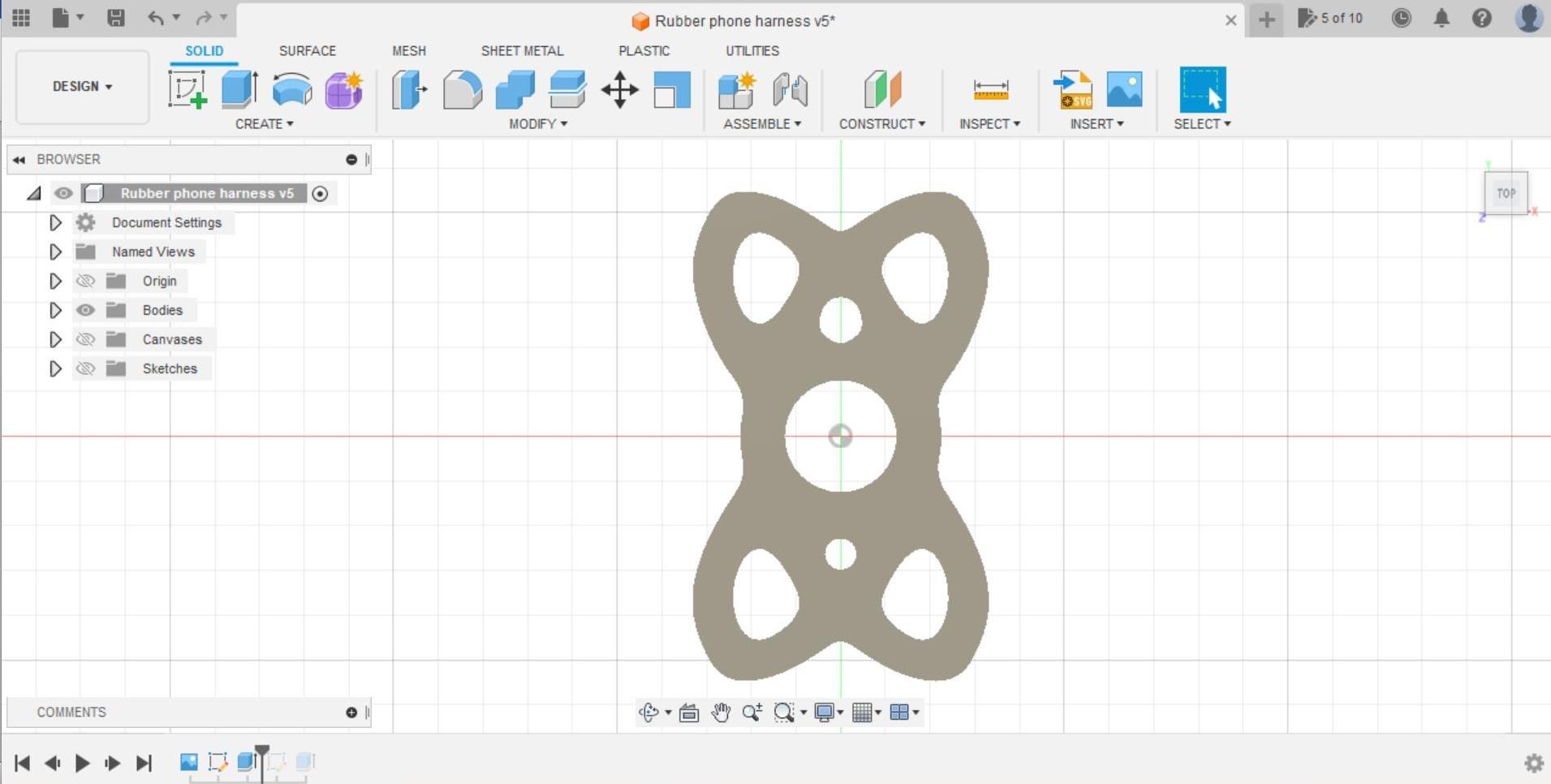
Task: Click the Look At navigation icon
Action: [x=689, y=713]
